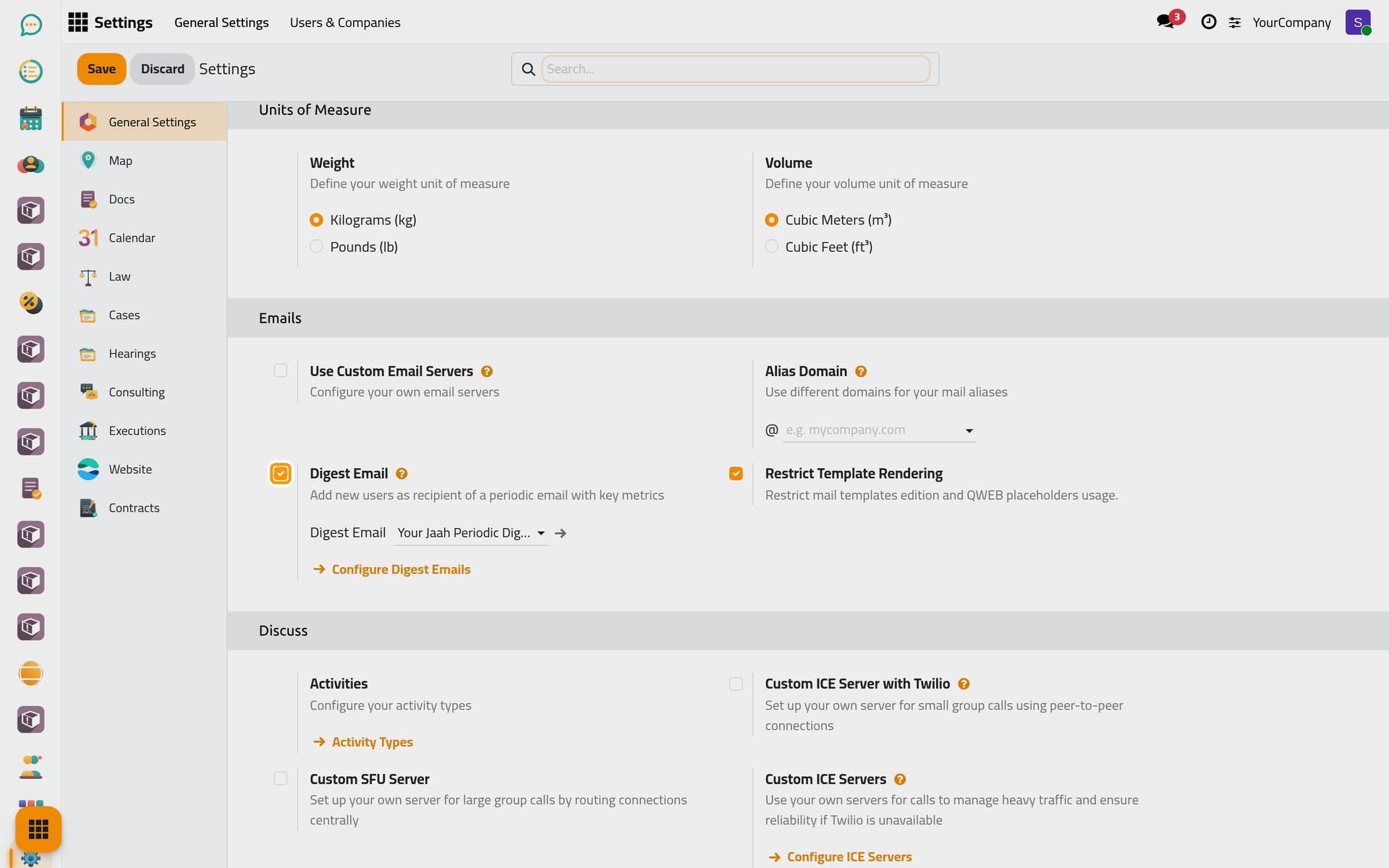Focus the settings Search field
Image resolution: width=1389 pixels, height=868 pixels.
tap(736, 69)
